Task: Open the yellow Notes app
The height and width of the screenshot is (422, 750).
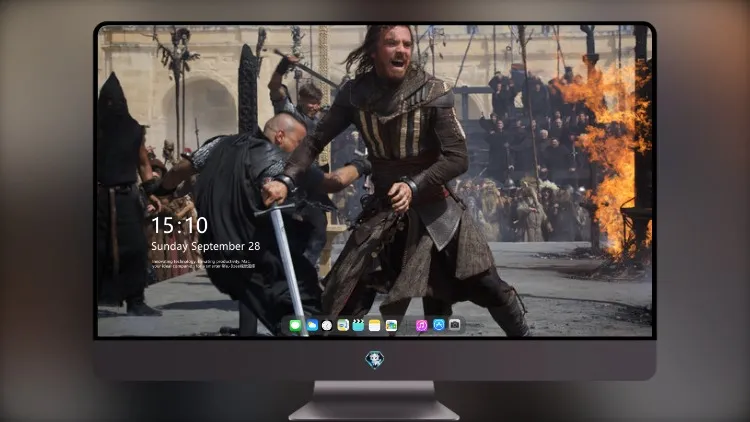Action: (x=375, y=325)
